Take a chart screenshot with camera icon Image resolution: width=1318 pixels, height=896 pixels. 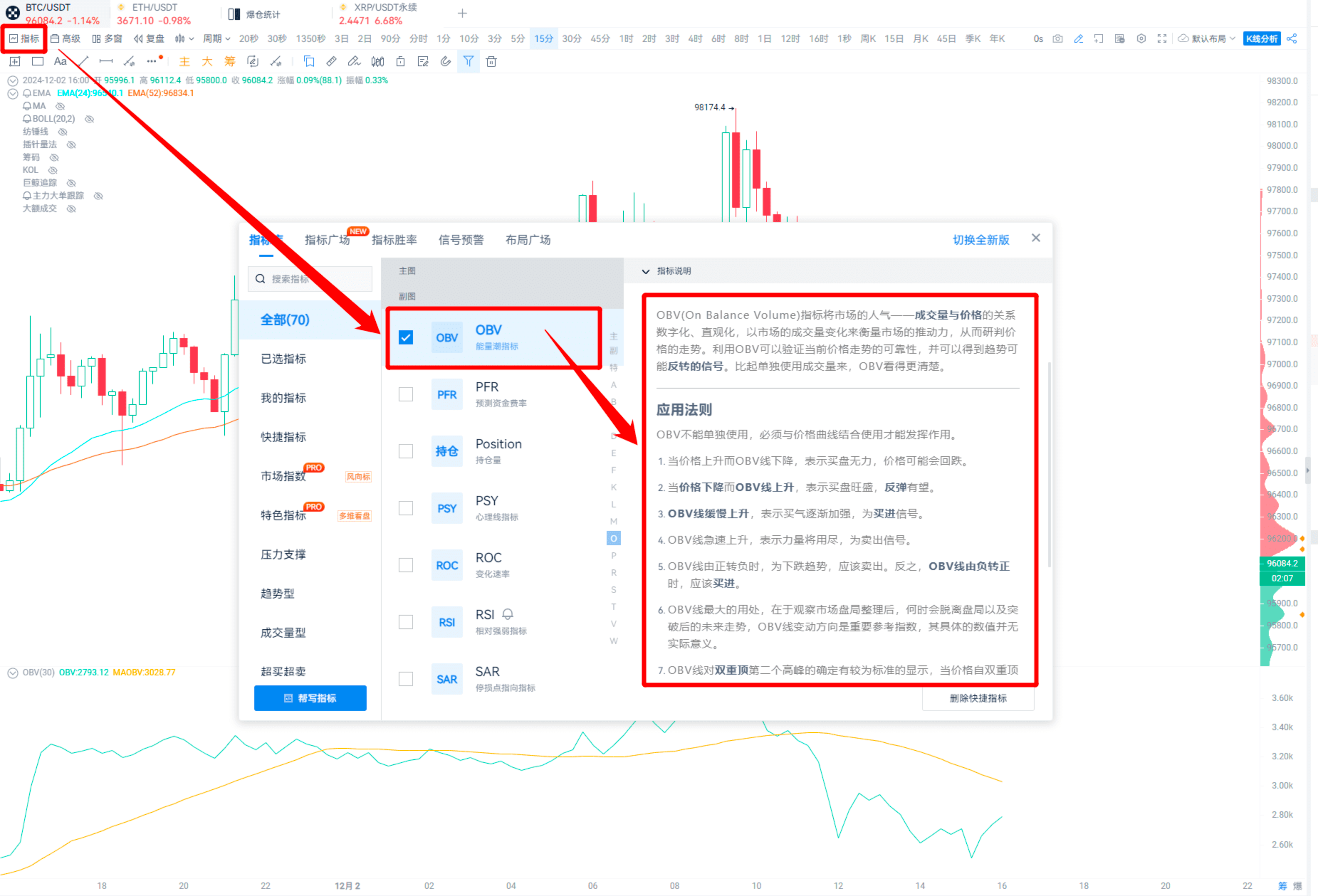coord(1058,38)
